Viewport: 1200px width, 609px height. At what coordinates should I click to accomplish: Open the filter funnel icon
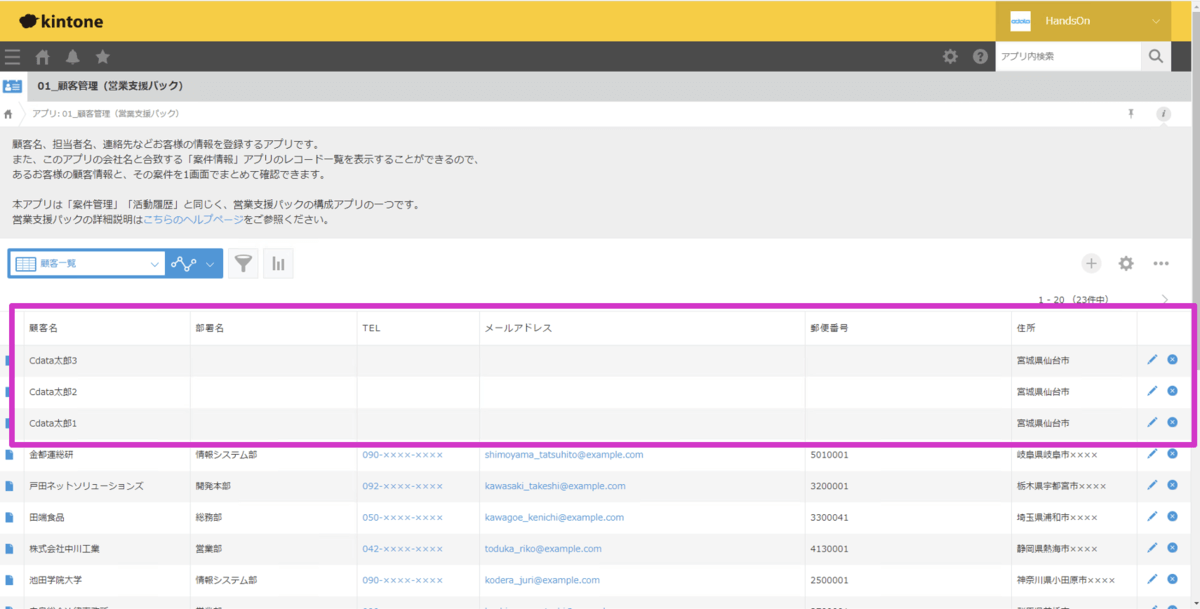click(x=243, y=264)
